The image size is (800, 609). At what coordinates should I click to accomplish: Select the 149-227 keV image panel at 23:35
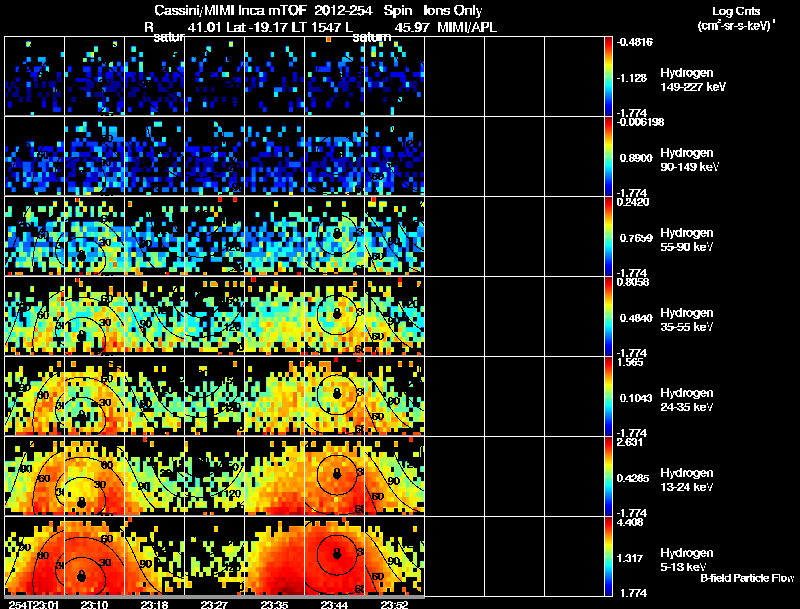[x=274, y=76]
